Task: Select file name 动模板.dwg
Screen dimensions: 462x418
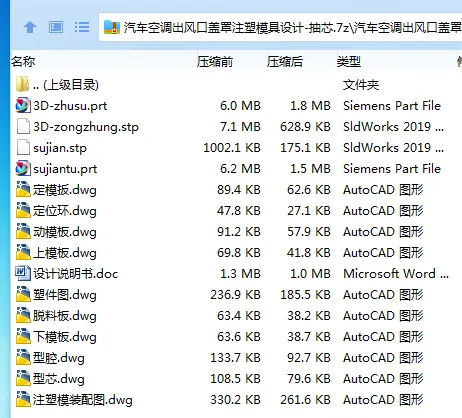Action: (x=65, y=232)
